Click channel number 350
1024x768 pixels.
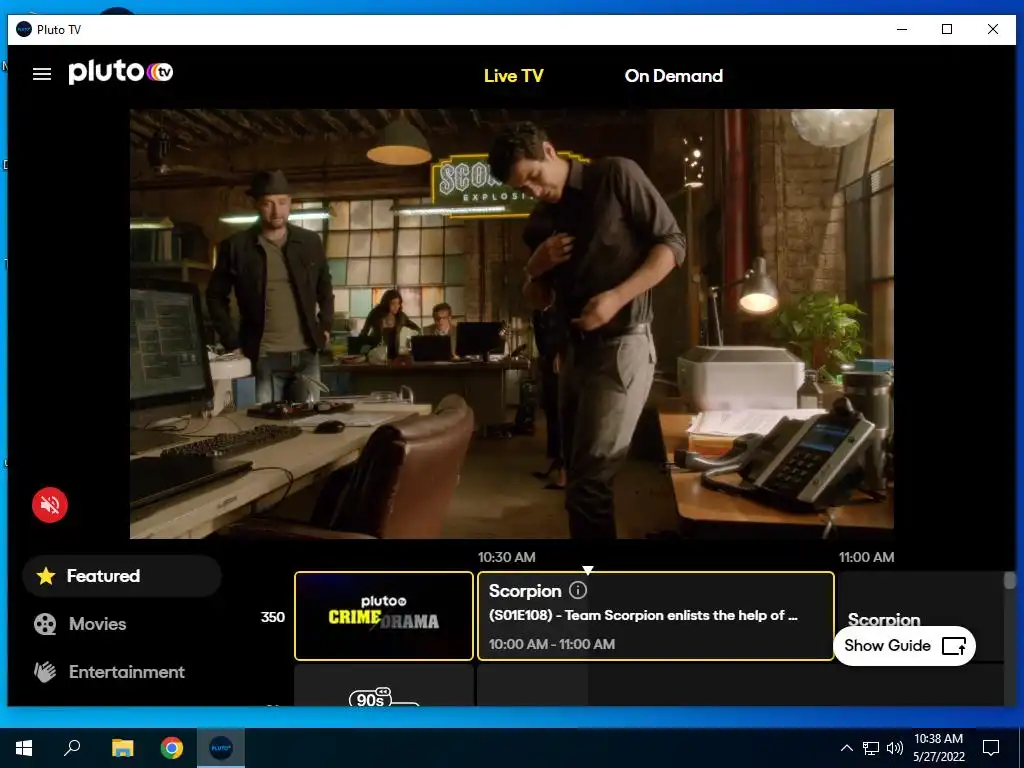[x=272, y=617]
